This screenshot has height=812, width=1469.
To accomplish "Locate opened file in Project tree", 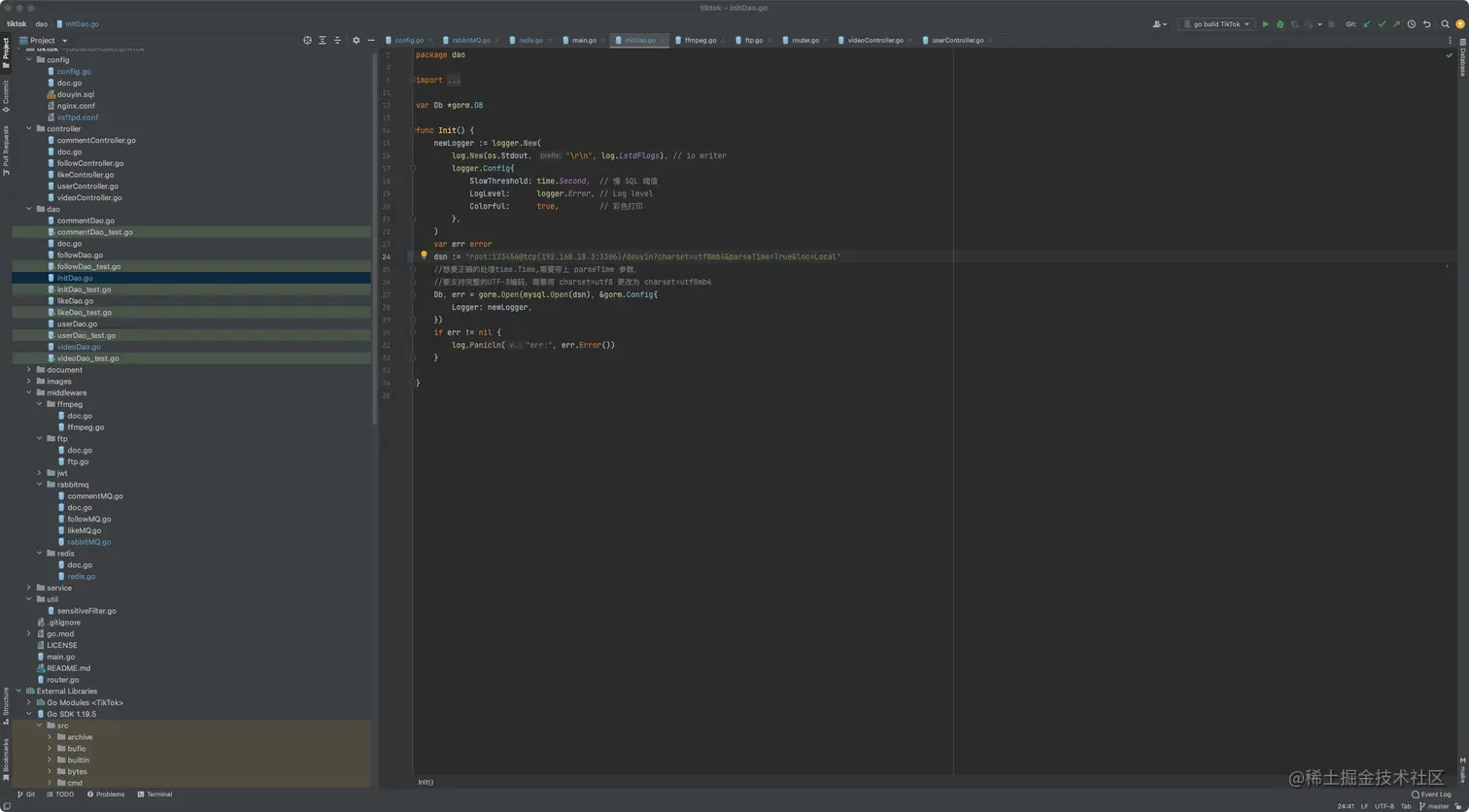I will coord(307,40).
